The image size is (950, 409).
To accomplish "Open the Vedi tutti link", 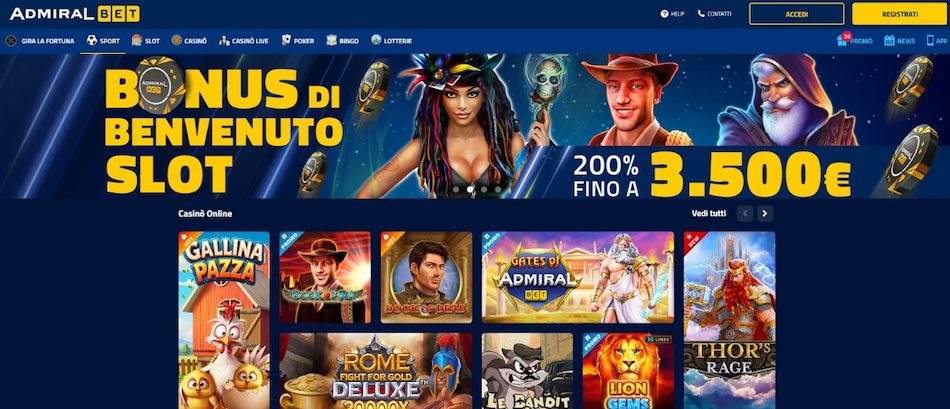I will (709, 213).
